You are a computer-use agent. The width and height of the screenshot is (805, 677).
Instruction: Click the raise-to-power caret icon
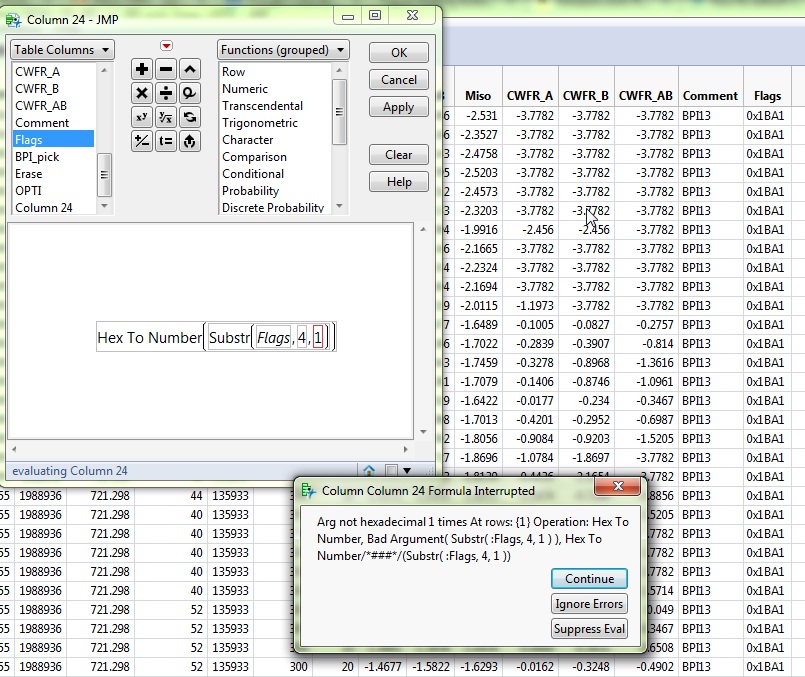pyautogui.click(x=189, y=70)
